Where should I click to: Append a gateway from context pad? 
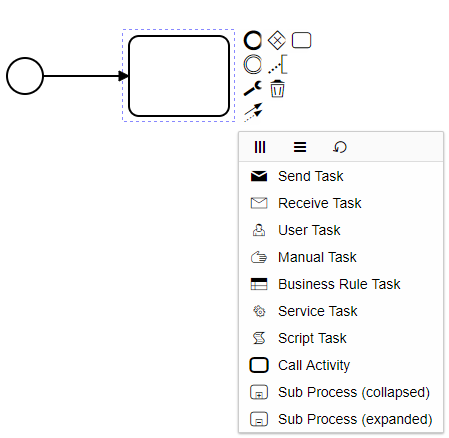[277, 40]
